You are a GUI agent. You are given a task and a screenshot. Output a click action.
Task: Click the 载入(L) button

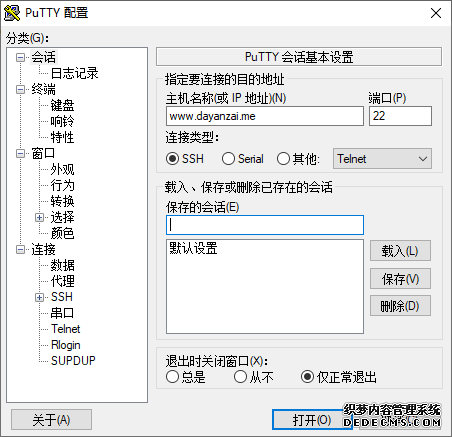pos(400,251)
